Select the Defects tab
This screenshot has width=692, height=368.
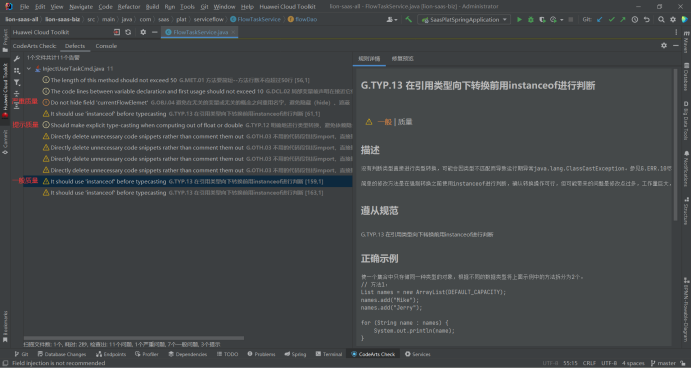click(x=75, y=46)
